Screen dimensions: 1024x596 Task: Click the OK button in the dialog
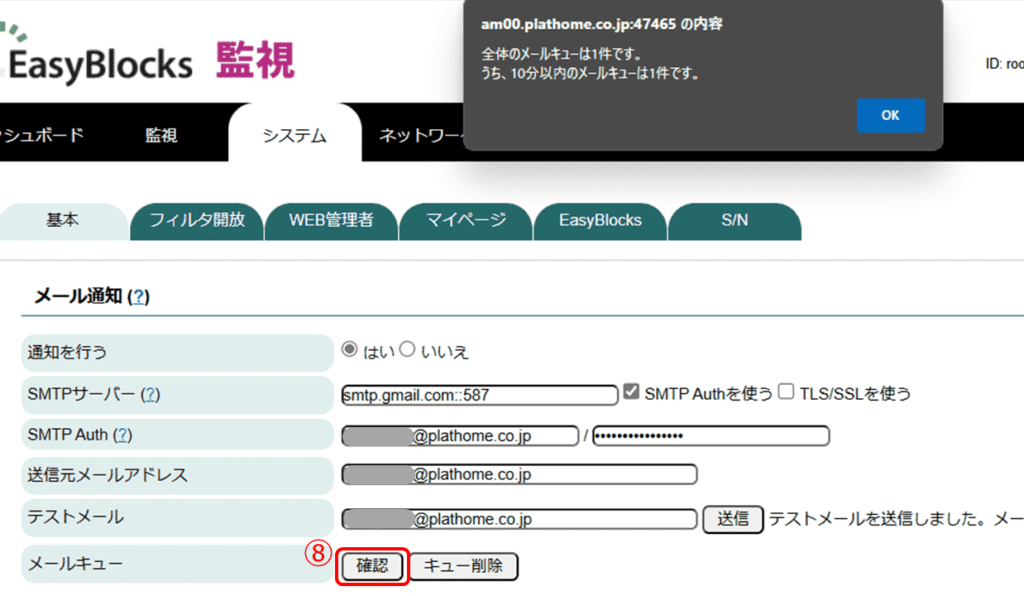coord(889,115)
